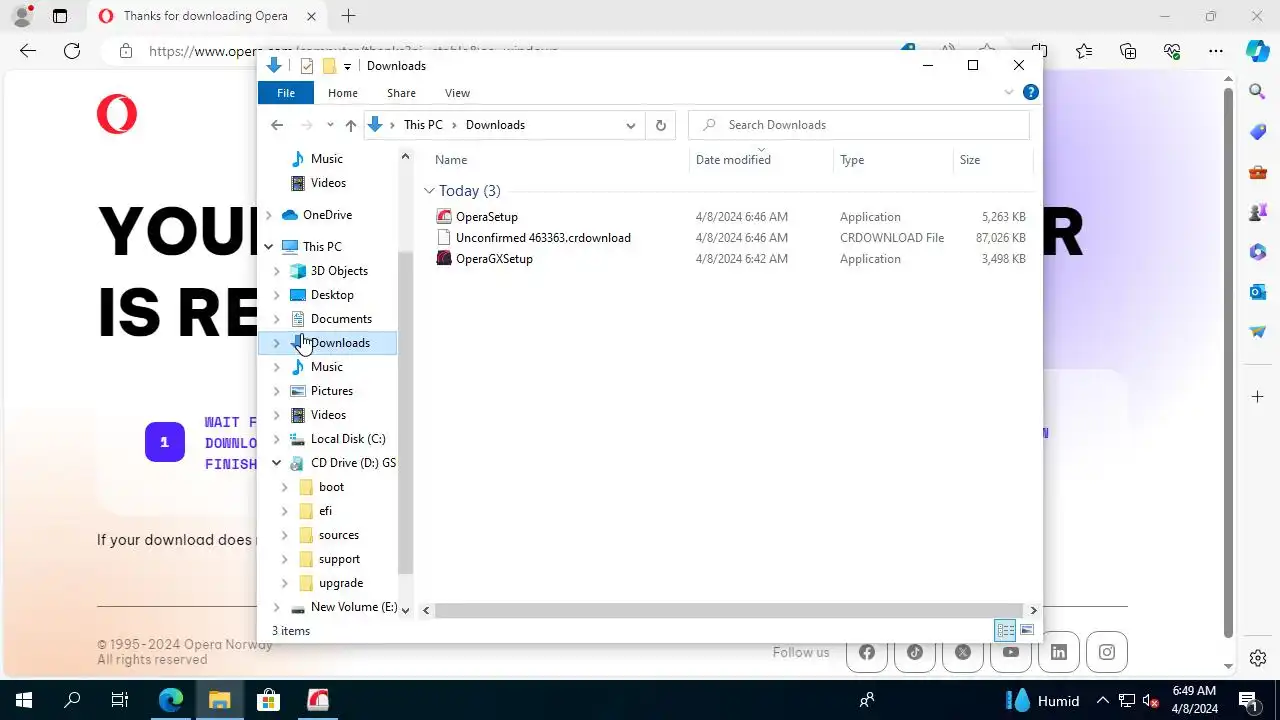Open Opera YouTube social link
Viewport: 1280px width, 720px height.
point(1011,652)
